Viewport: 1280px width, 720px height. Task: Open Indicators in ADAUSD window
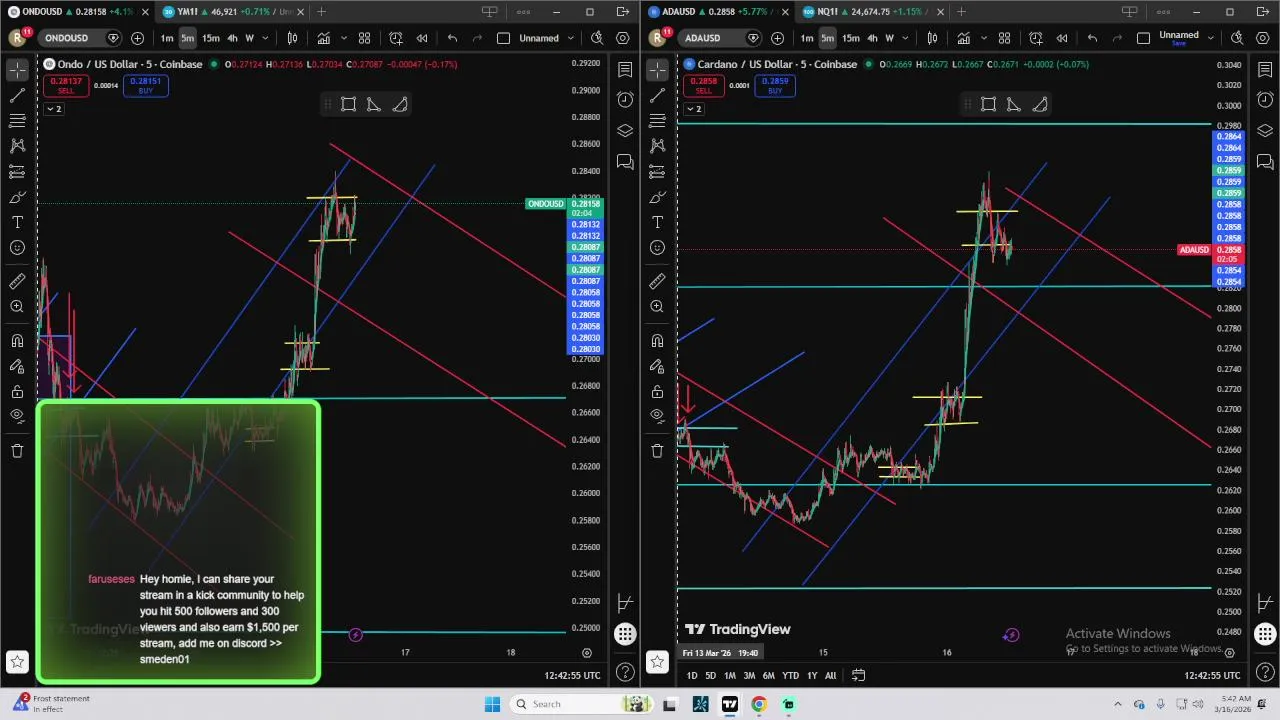pos(964,38)
